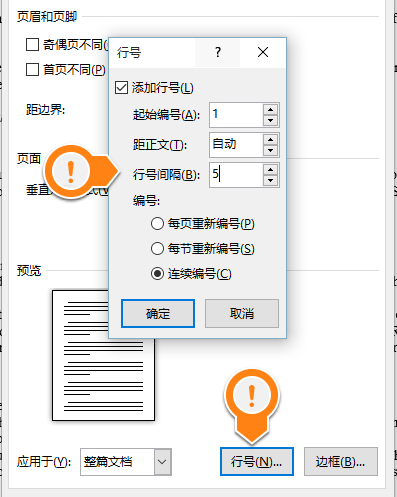Decrease the 距正文 value with down arrow
Viewport: 397px width, 497px height.
pos(270,150)
